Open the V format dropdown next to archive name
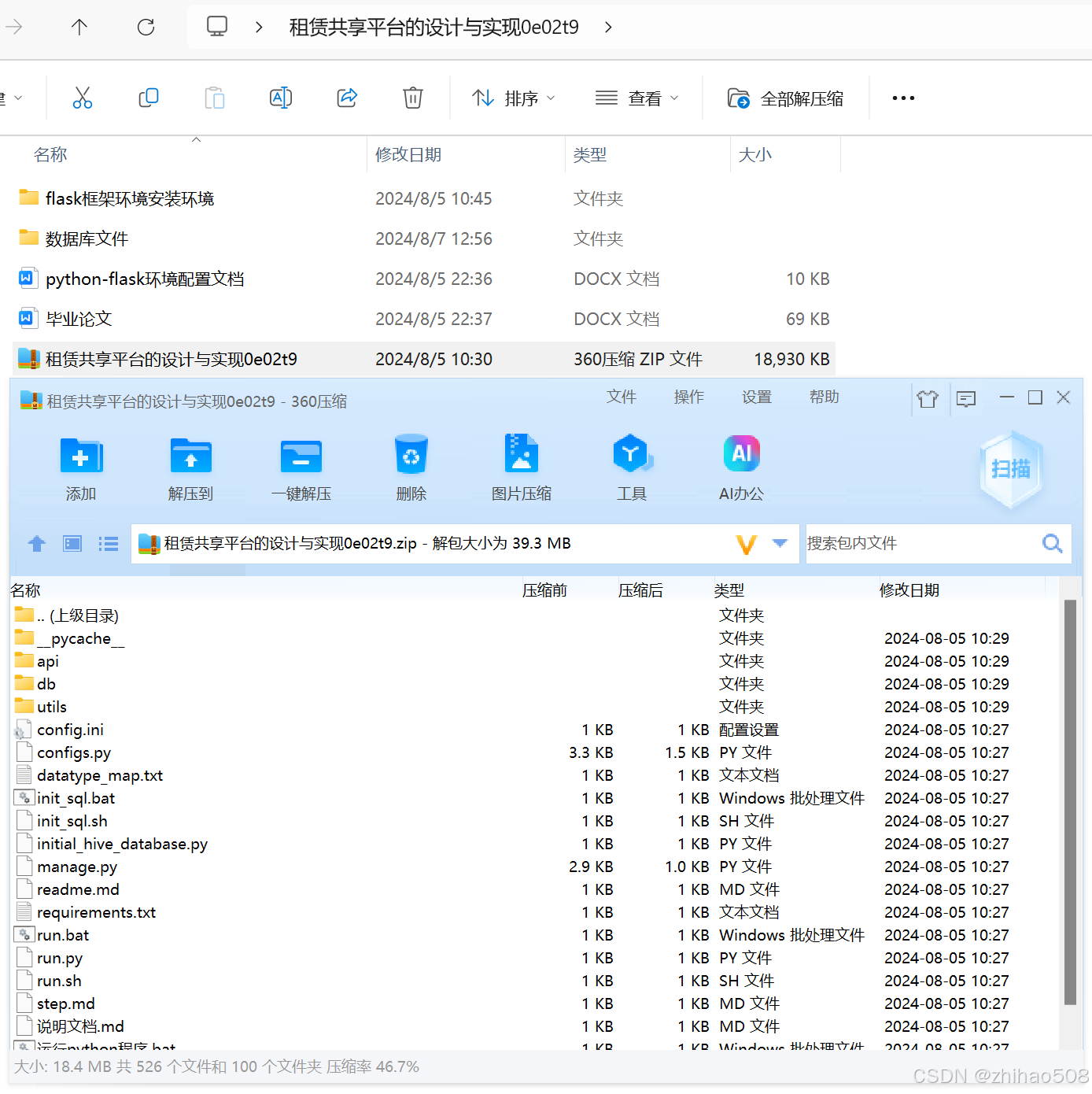 click(779, 543)
